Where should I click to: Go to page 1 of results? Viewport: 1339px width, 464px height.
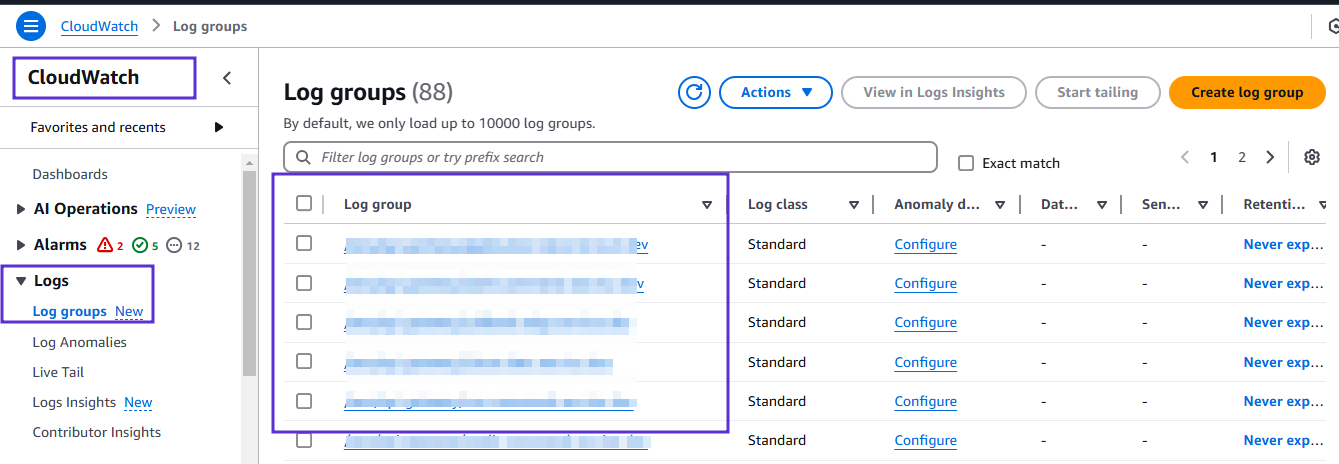pos(1214,157)
